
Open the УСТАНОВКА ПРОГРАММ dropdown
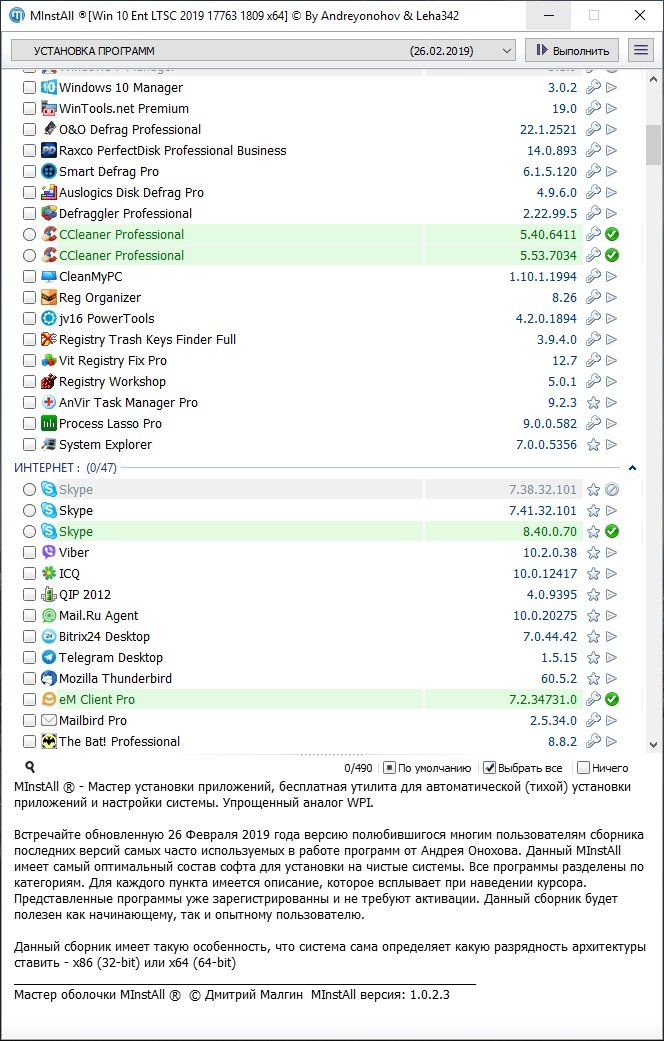click(x=264, y=50)
